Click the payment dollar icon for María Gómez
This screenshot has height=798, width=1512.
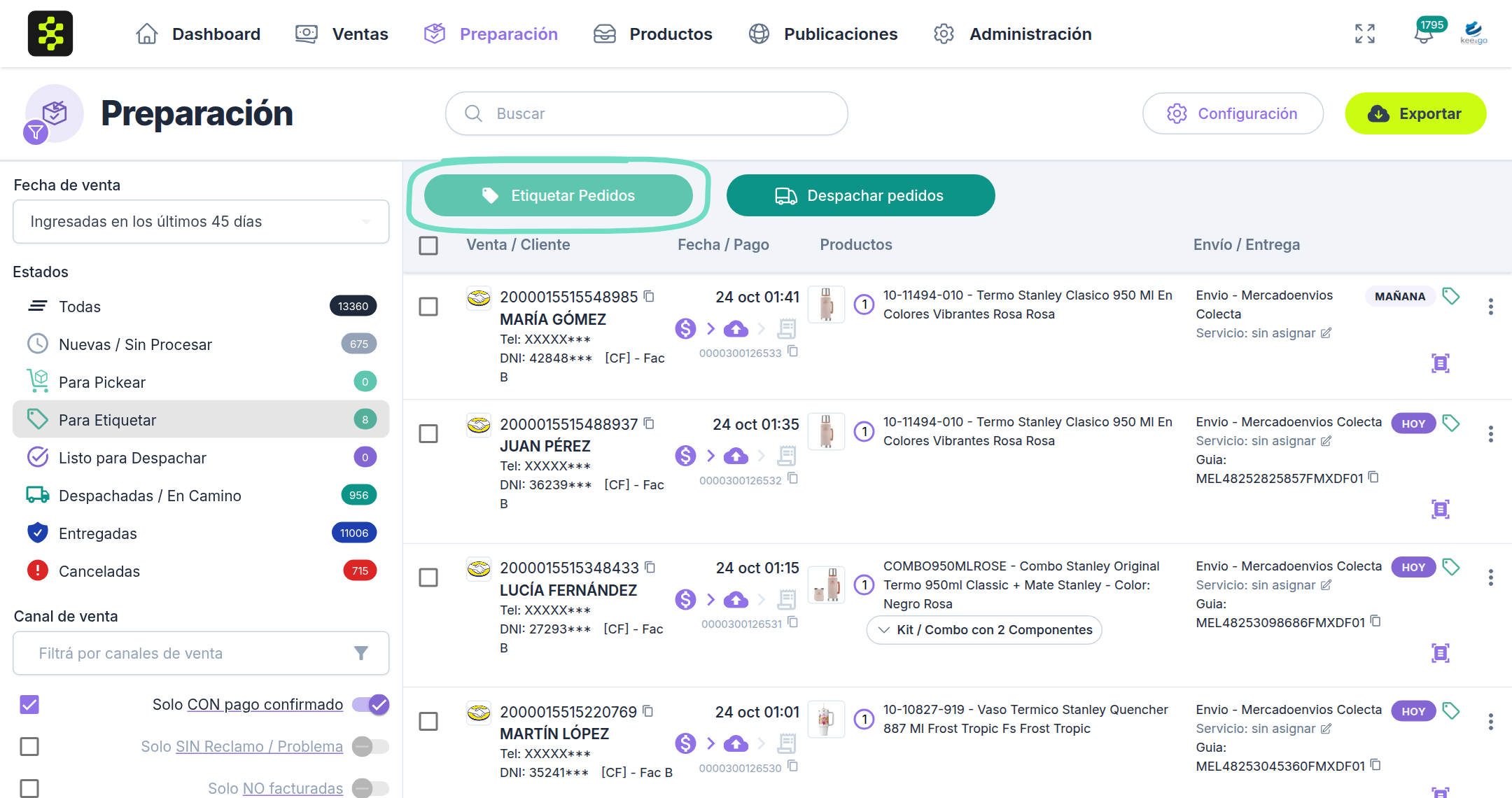point(685,328)
